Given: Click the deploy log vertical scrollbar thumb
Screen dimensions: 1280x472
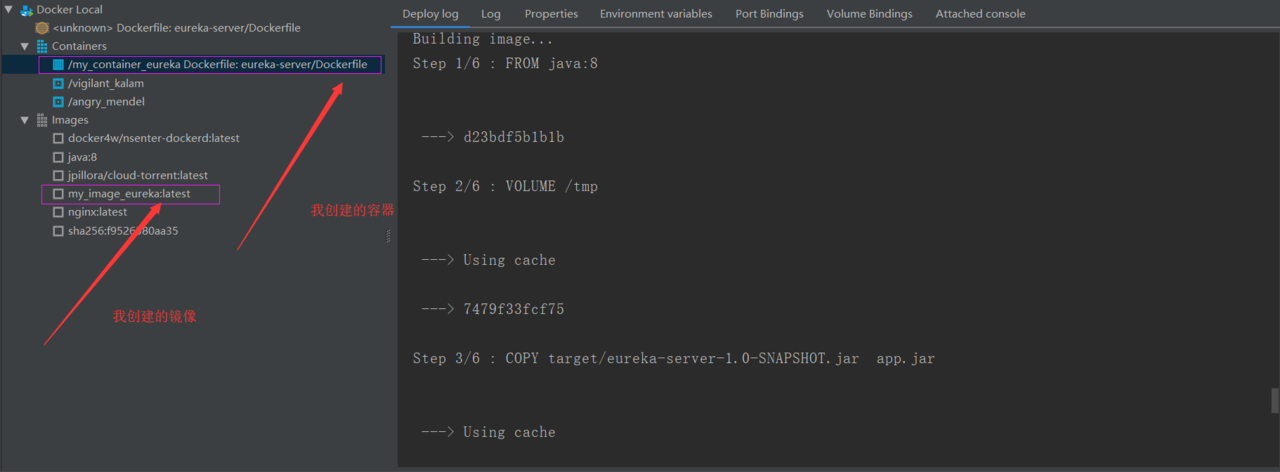Looking at the screenshot, I should (1274, 400).
